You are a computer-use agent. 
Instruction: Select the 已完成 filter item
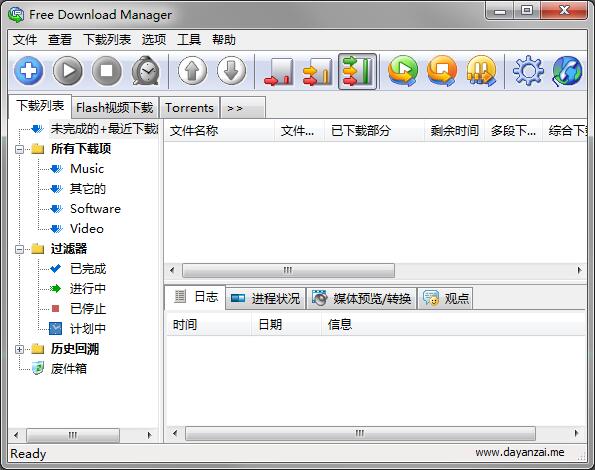[88, 269]
